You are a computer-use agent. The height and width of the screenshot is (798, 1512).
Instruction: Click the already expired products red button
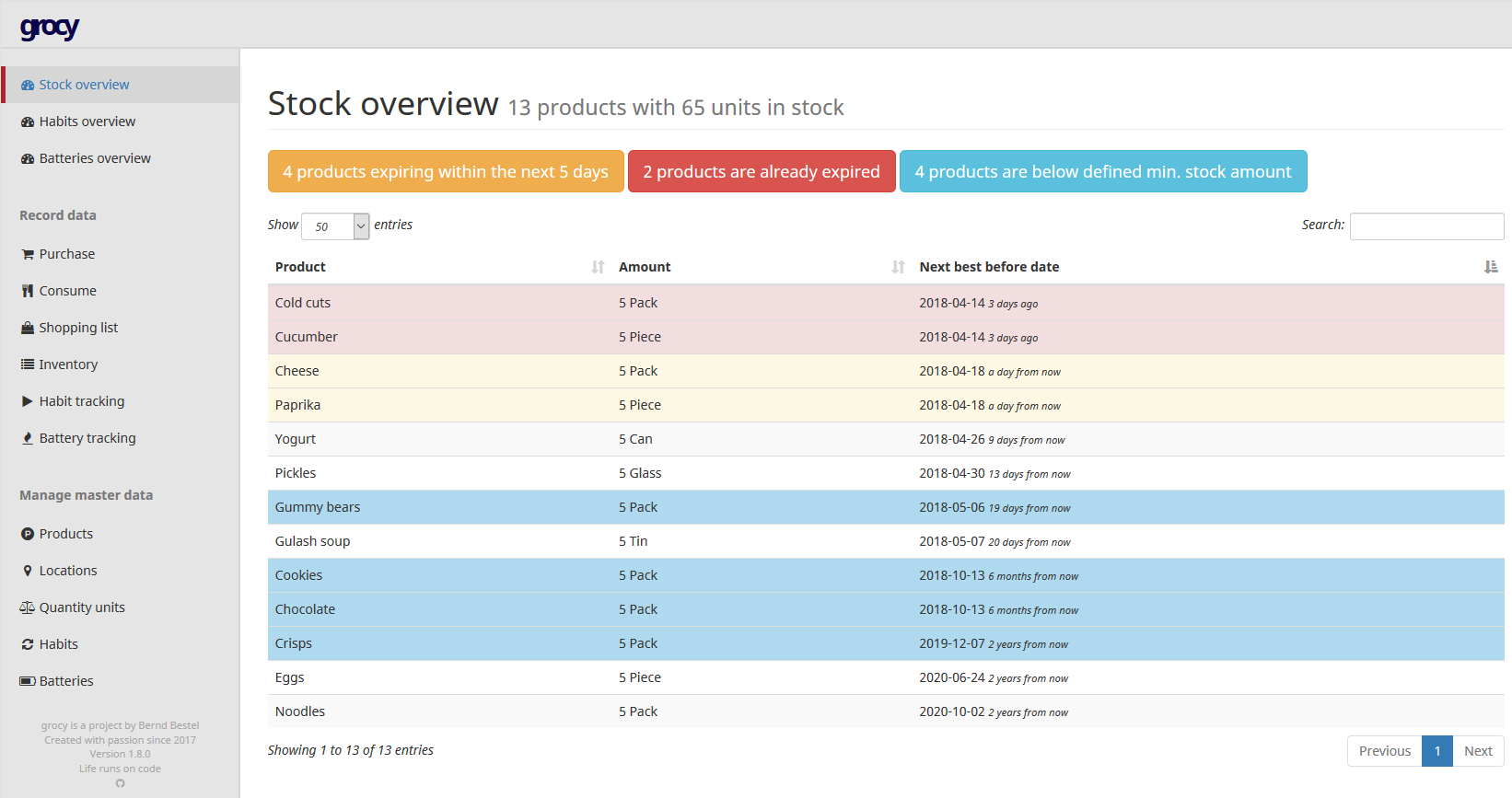[762, 172]
